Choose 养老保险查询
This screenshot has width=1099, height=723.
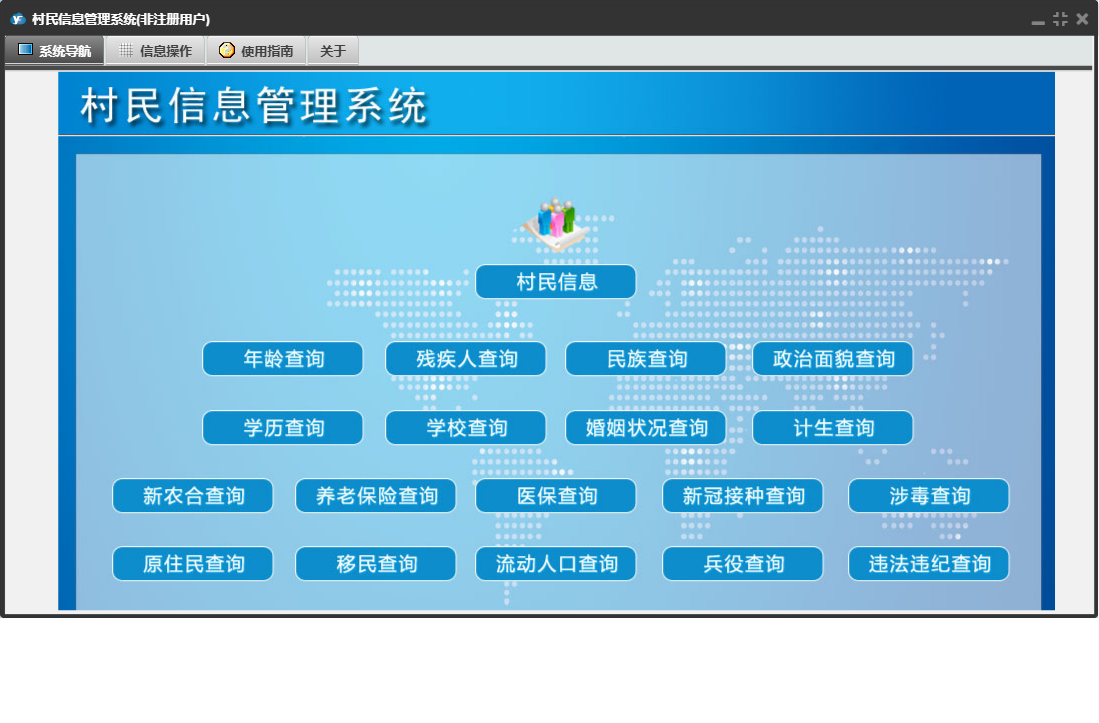[376, 496]
